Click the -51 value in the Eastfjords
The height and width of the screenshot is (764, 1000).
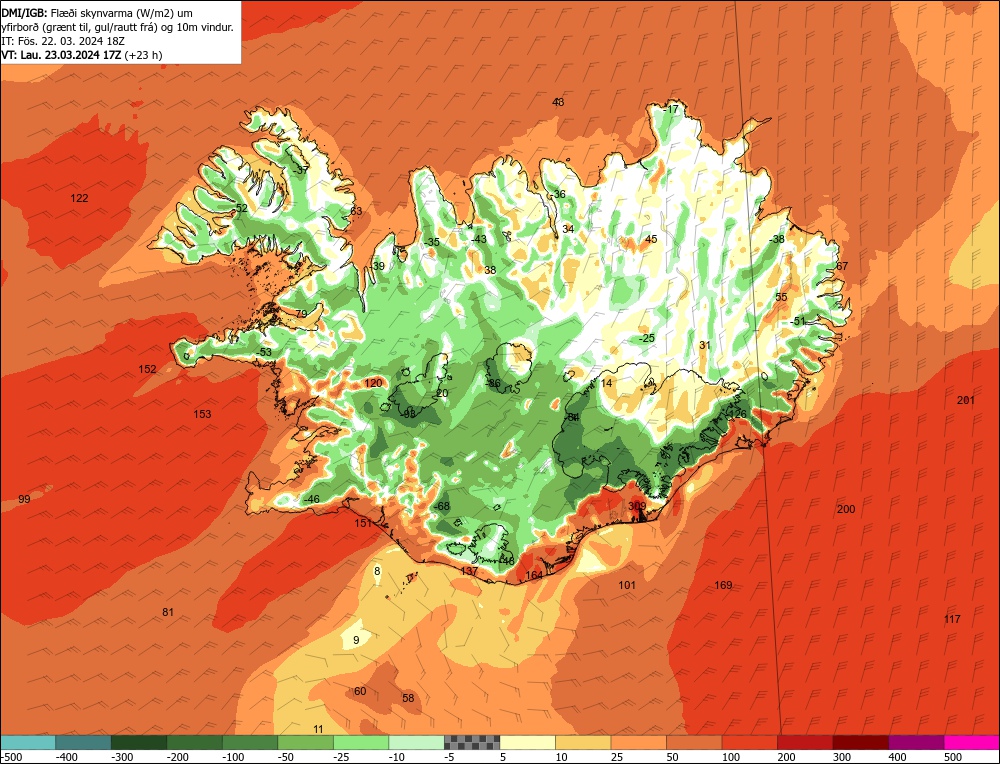tap(798, 321)
